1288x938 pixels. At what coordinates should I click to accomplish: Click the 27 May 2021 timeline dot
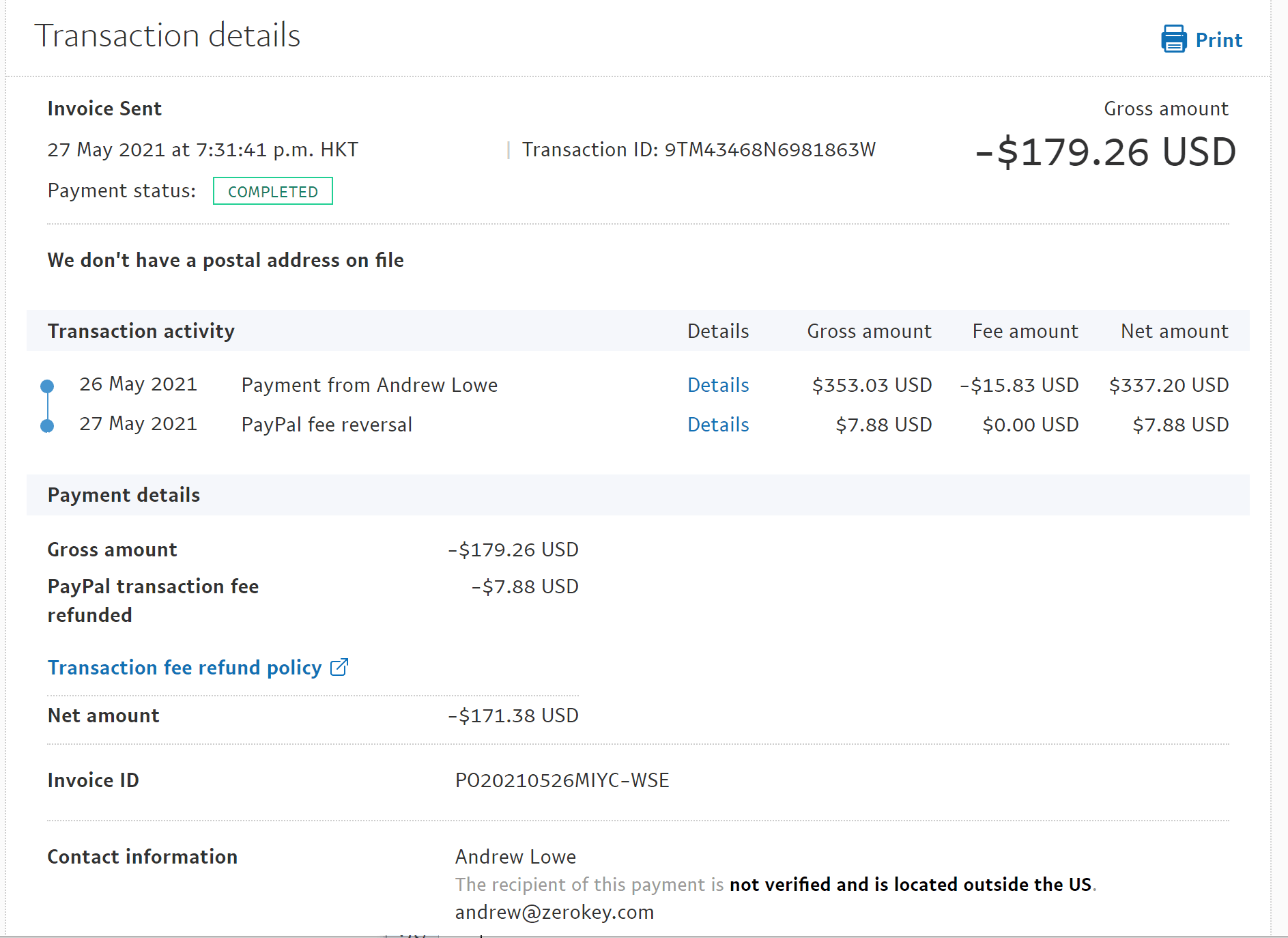47,426
